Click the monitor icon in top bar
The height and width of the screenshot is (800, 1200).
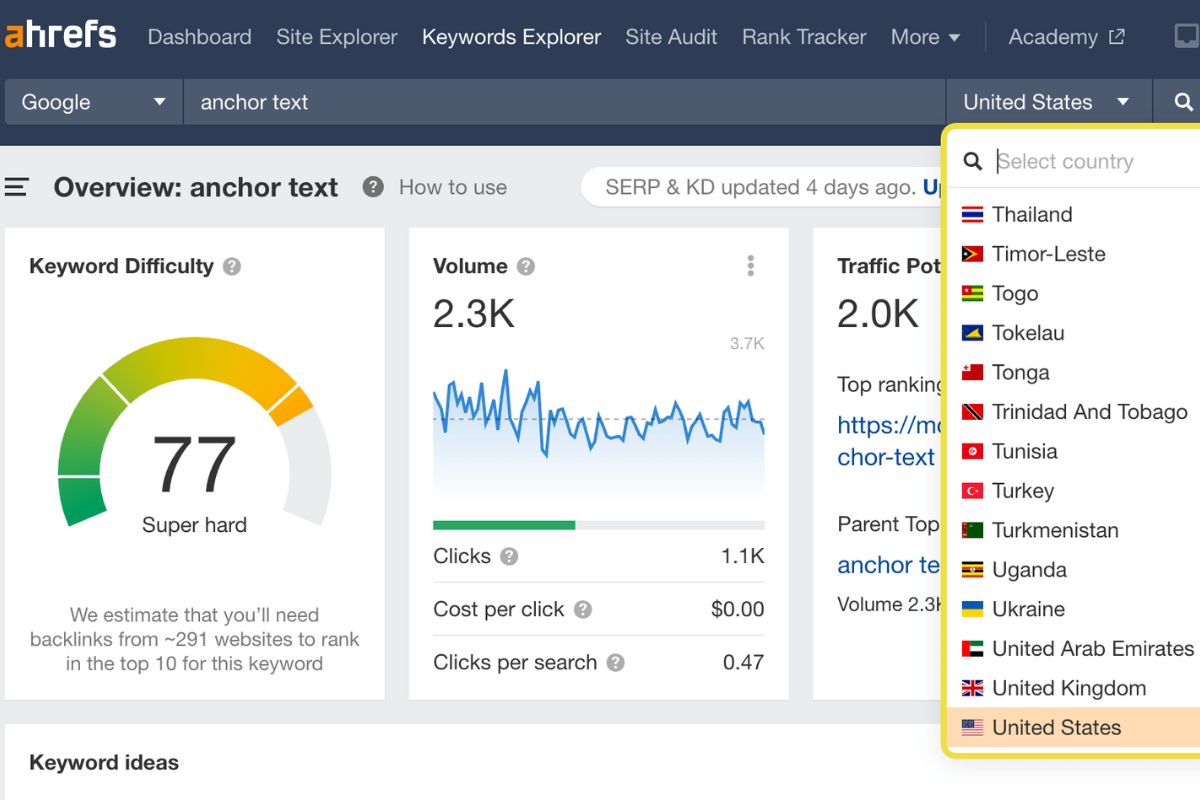pos(1187,37)
